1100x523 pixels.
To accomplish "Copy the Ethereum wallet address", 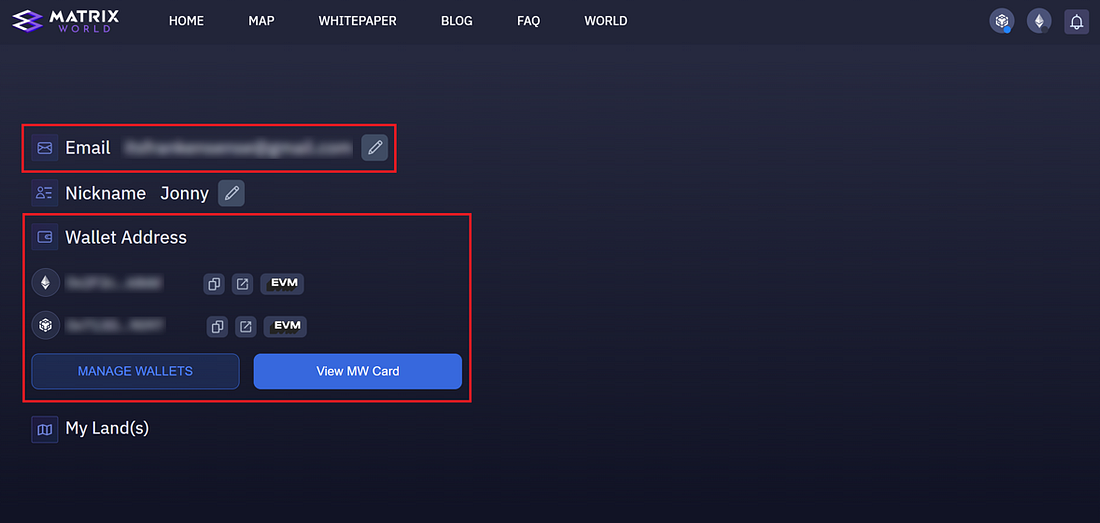I will pos(214,284).
